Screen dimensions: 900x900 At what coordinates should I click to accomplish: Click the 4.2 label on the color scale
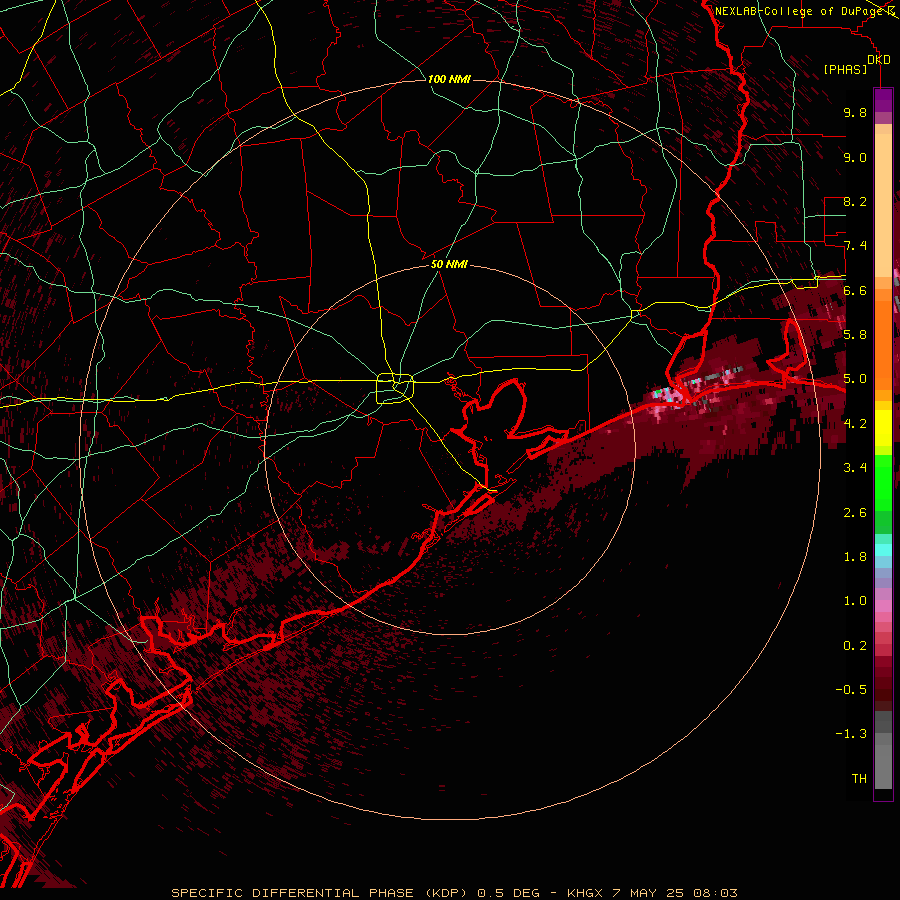pyautogui.click(x=855, y=424)
